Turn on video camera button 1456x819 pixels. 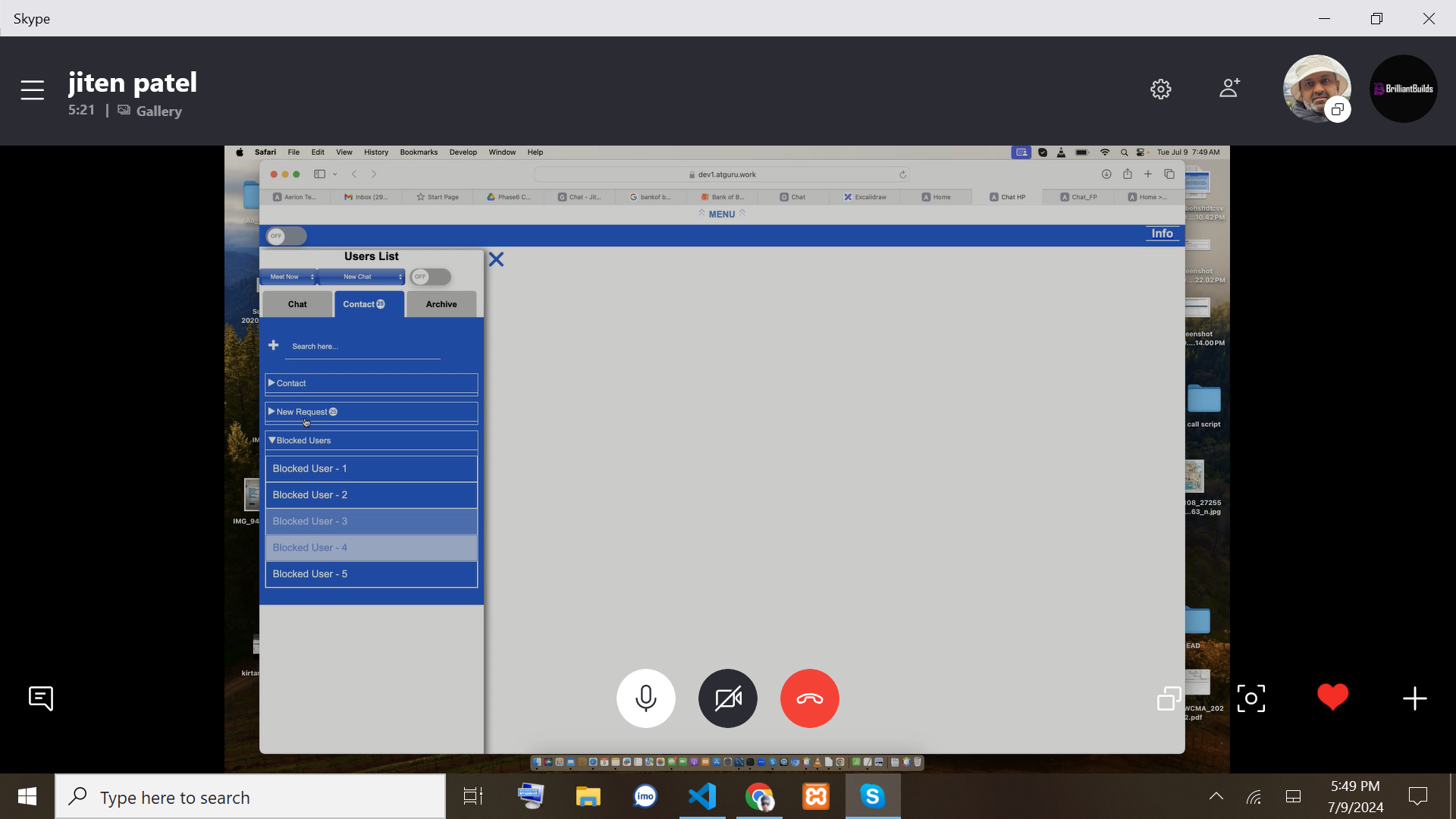click(727, 698)
